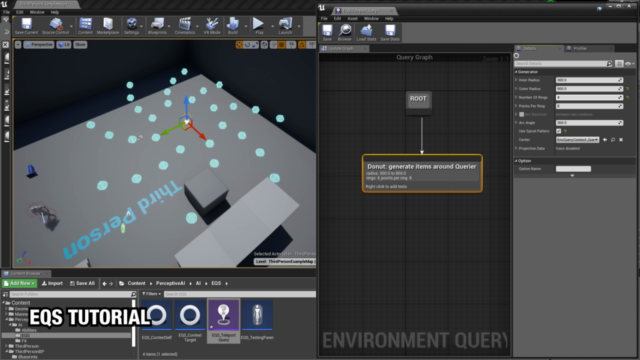Click the Option Name input field
This screenshot has width=640, height=360.
(573, 169)
